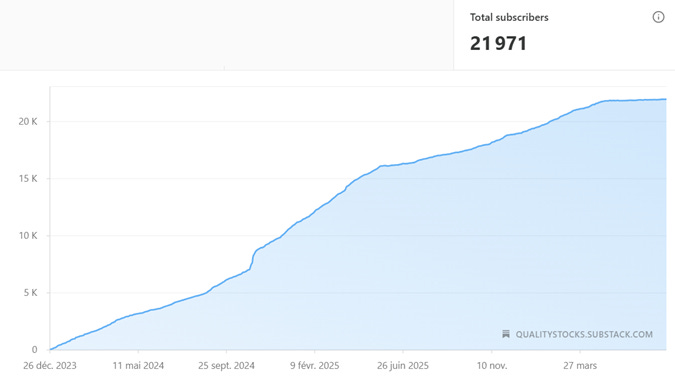Image resolution: width=675 pixels, height=378 pixels.
Task: Click the 9 févr. 2025 date label
Action: coord(315,366)
